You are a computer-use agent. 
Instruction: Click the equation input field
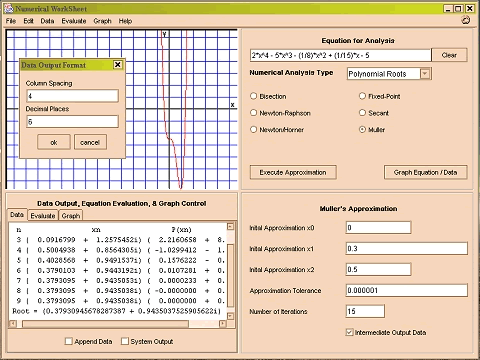pyautogui.click(x=341, y=55)
